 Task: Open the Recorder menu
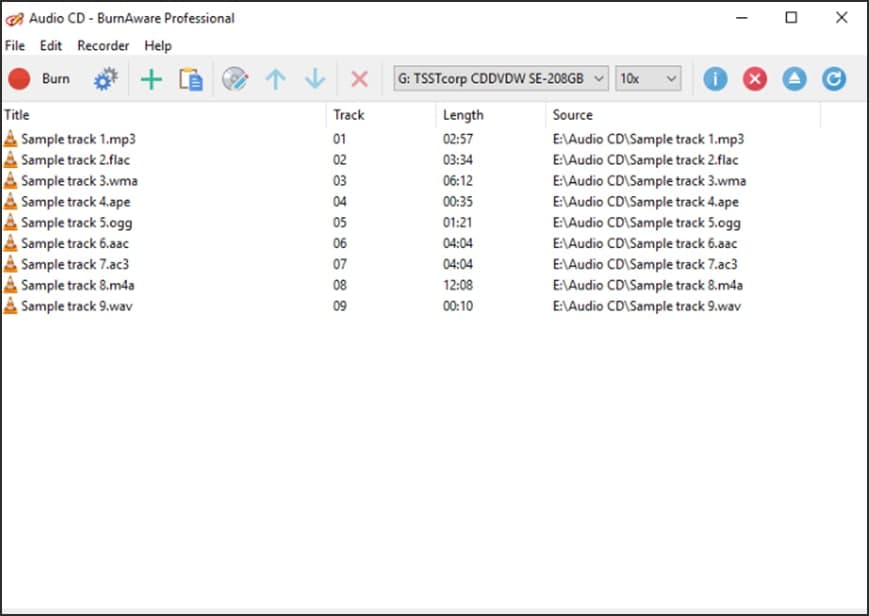(103, 46)
